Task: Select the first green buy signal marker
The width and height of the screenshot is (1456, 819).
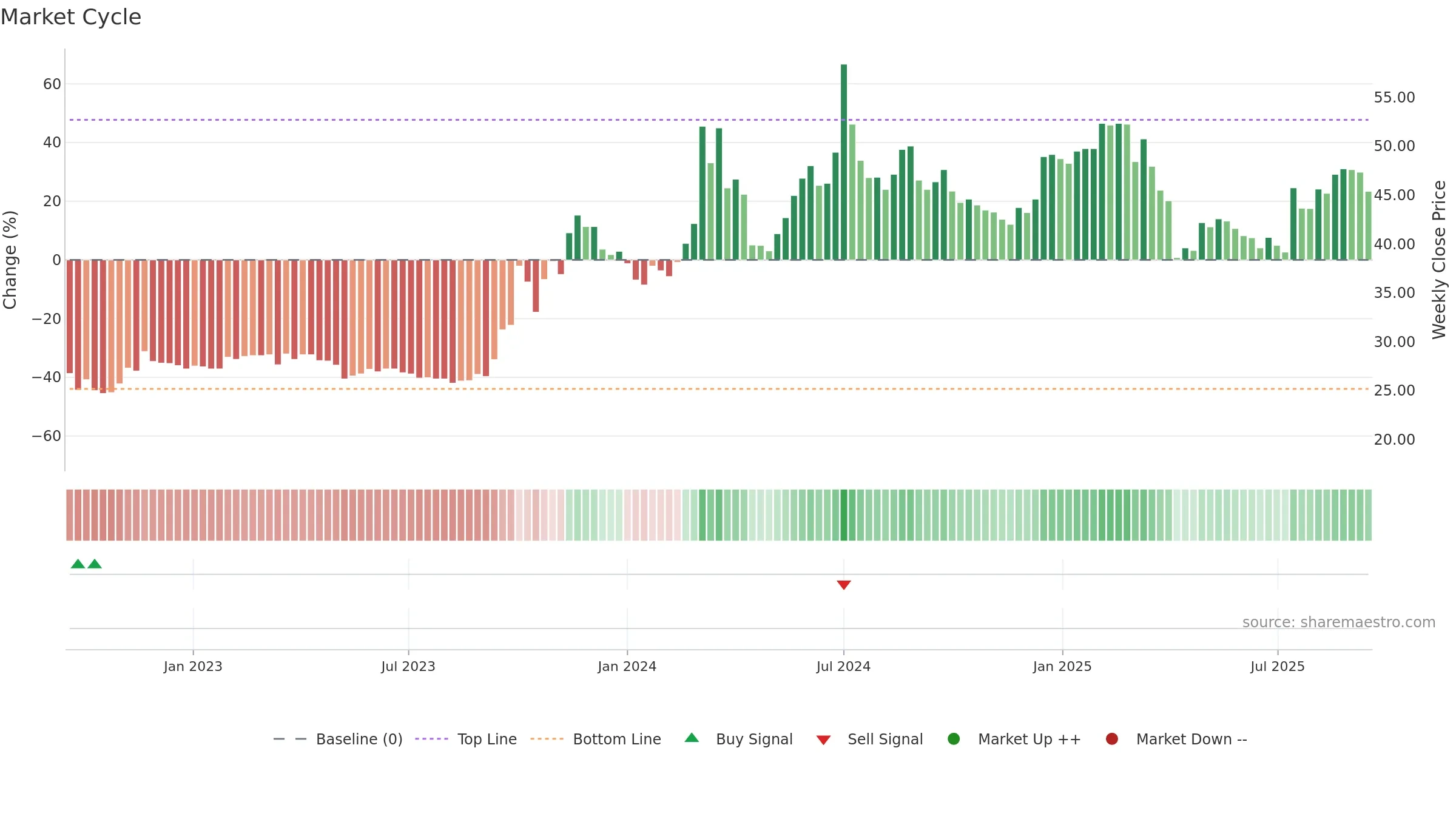Action: (78, 564)
